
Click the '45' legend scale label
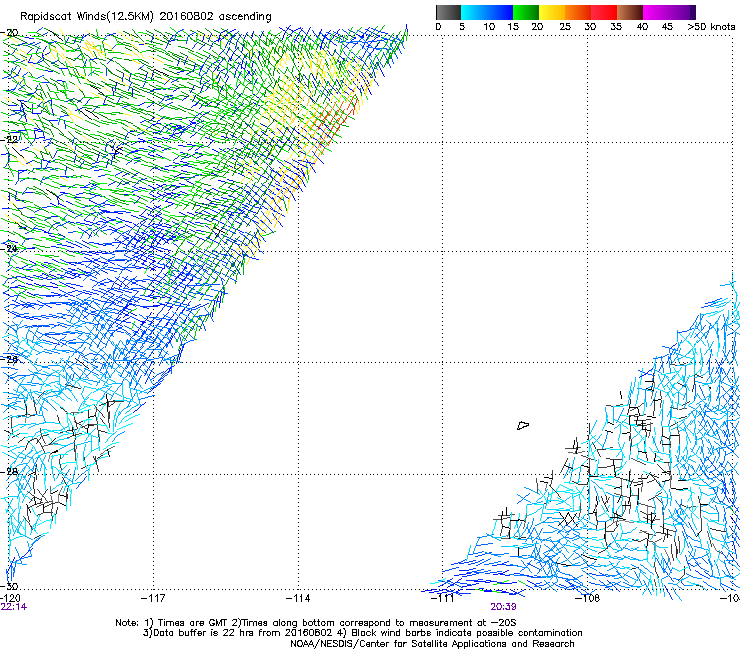click(x=667, y=27)
